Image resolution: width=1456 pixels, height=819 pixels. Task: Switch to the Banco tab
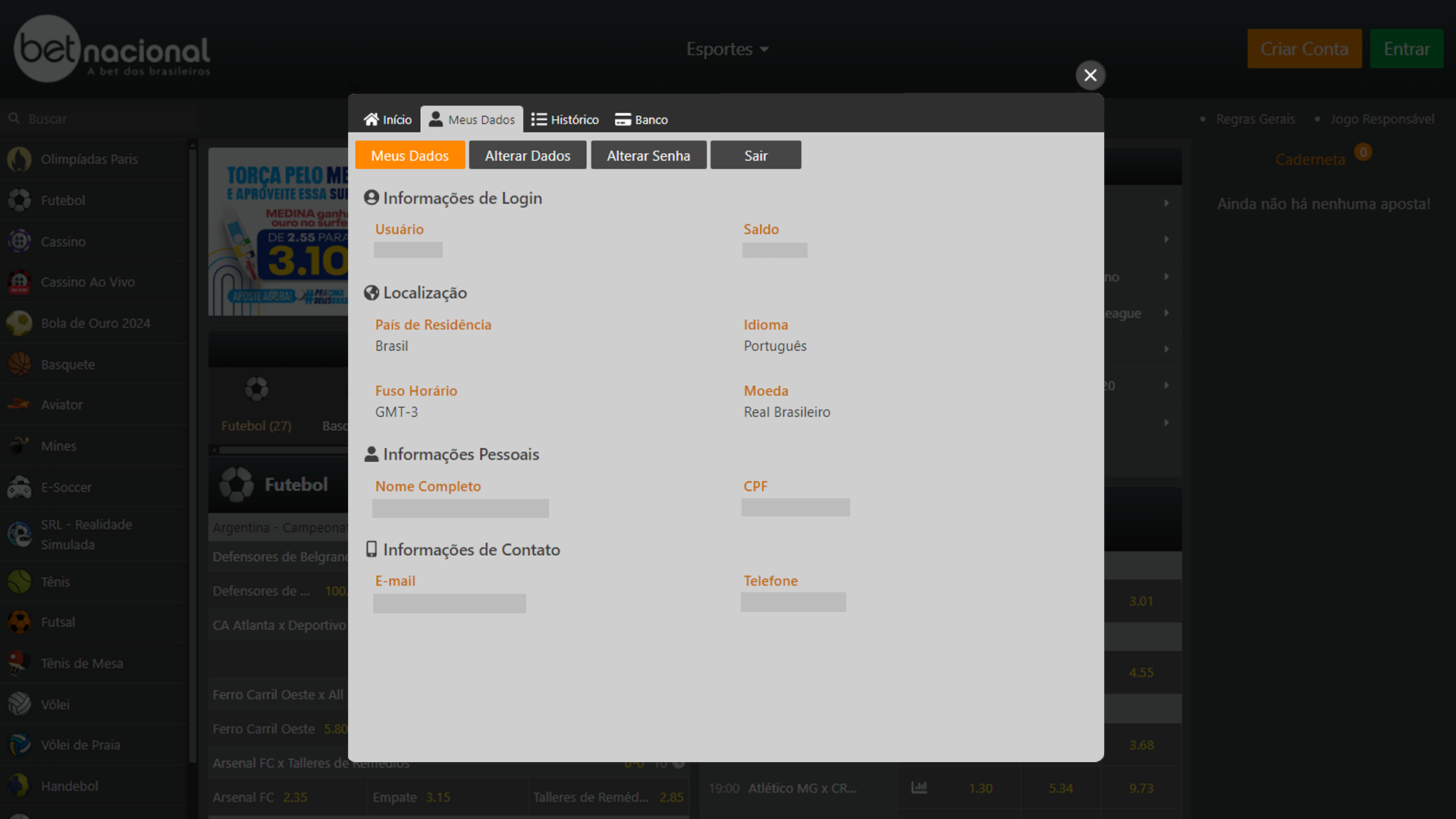641,119
